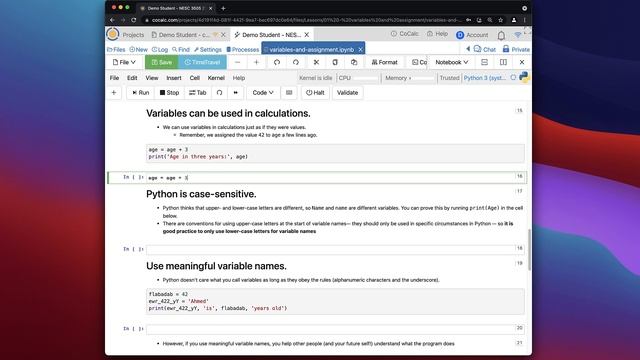Open the Kernel menu
Viewport: 640px width, 360px height.
point(216,78)
